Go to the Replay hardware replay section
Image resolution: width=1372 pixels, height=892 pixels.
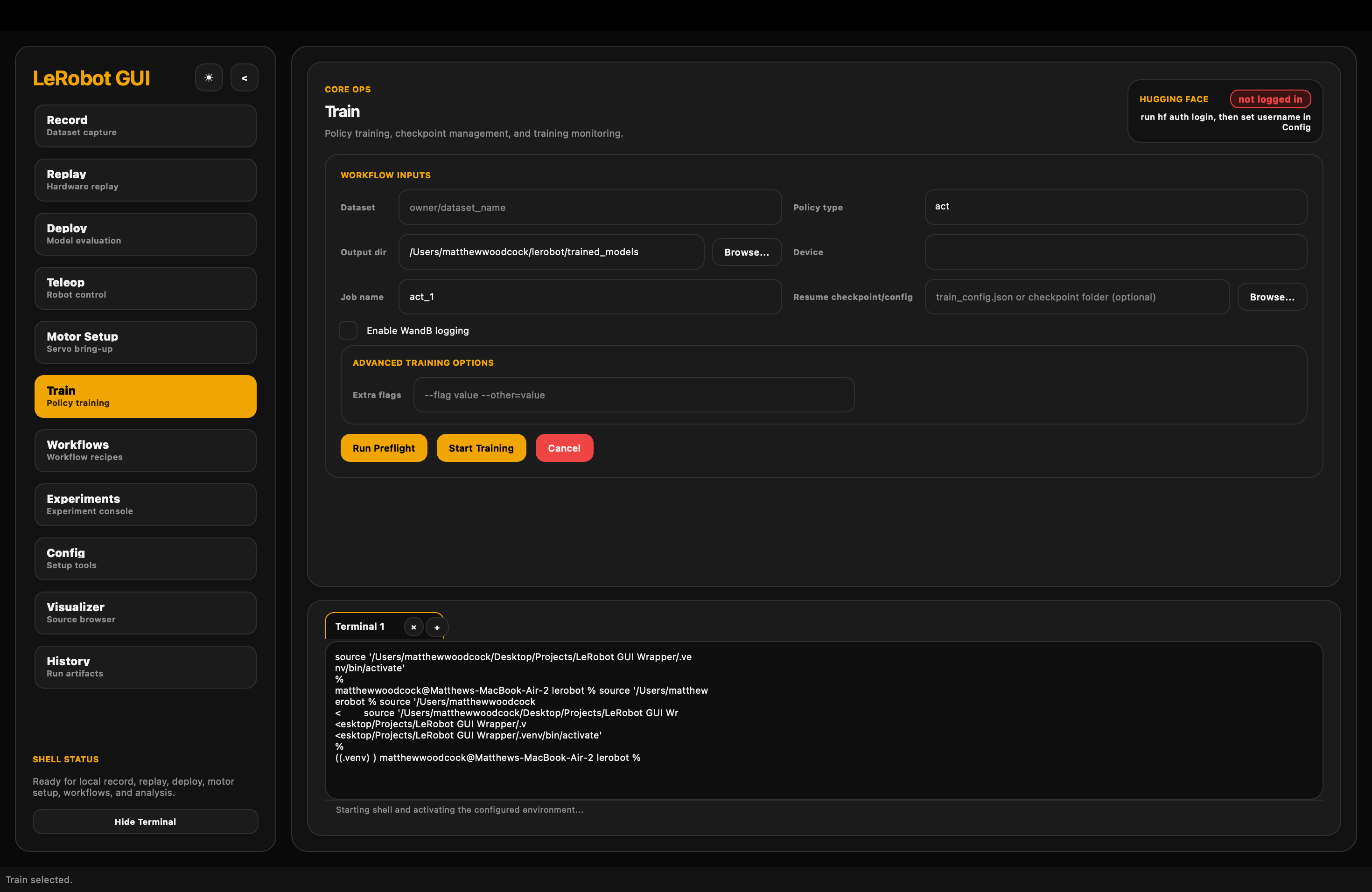point(145,180)
